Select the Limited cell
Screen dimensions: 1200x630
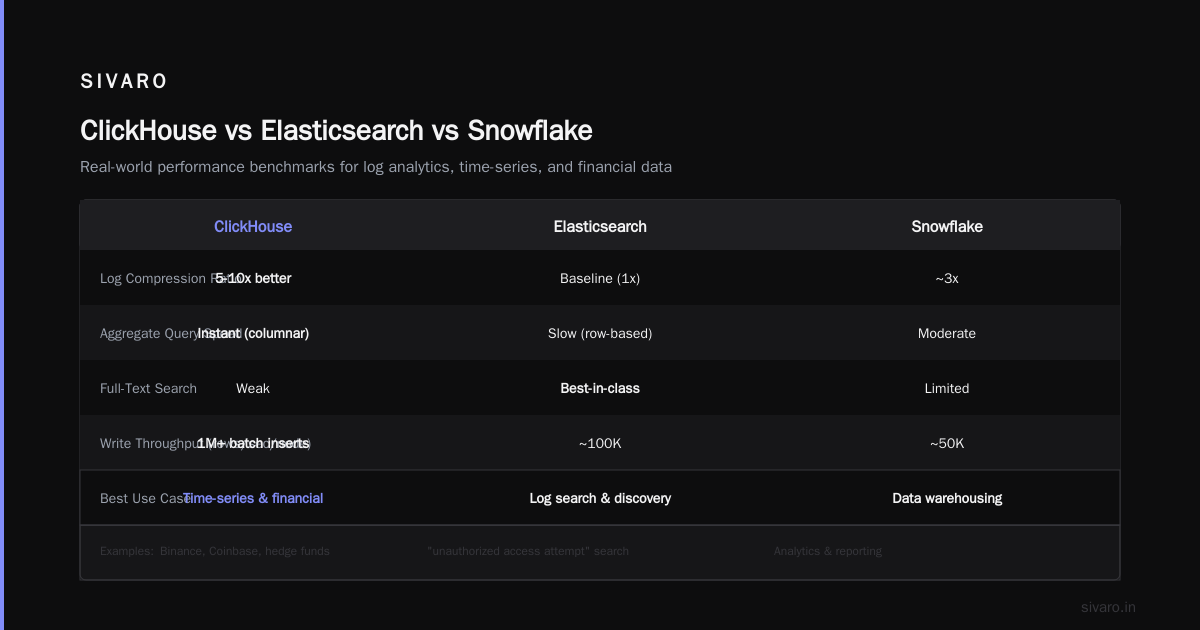pos(947,389)
